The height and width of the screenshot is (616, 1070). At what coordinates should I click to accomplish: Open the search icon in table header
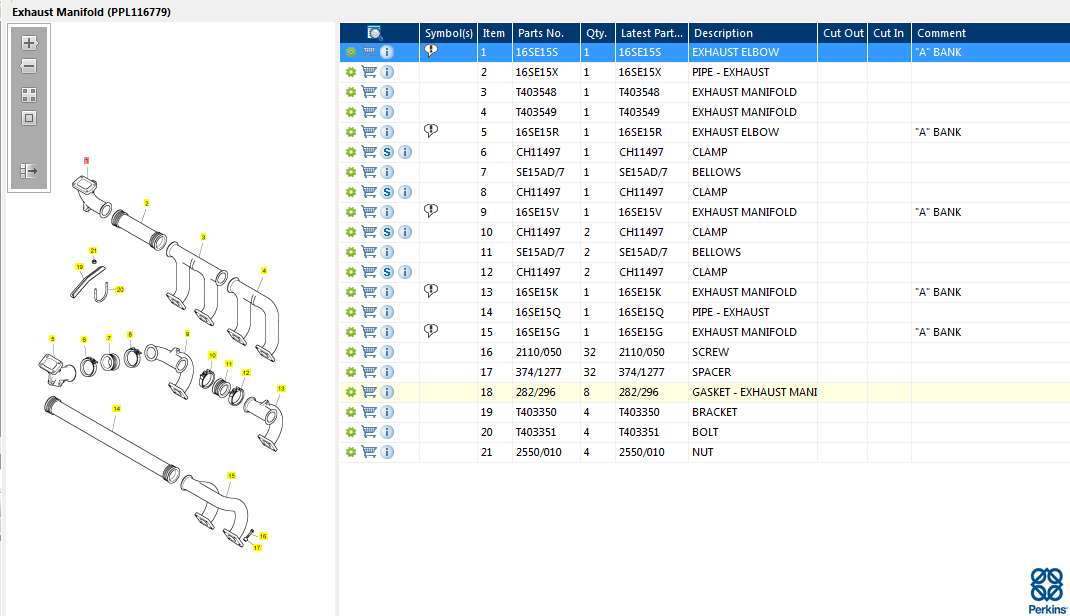point(375,33)
